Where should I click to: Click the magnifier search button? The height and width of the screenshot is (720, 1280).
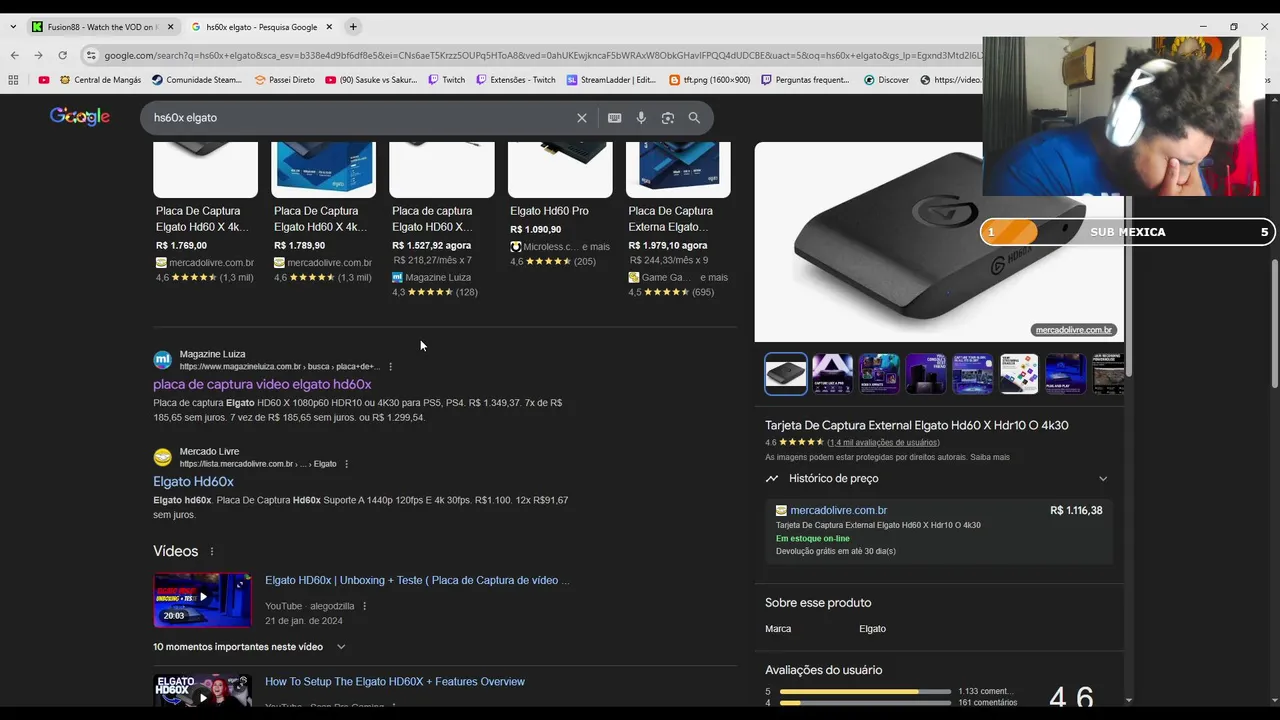click(x=694, y=118)
